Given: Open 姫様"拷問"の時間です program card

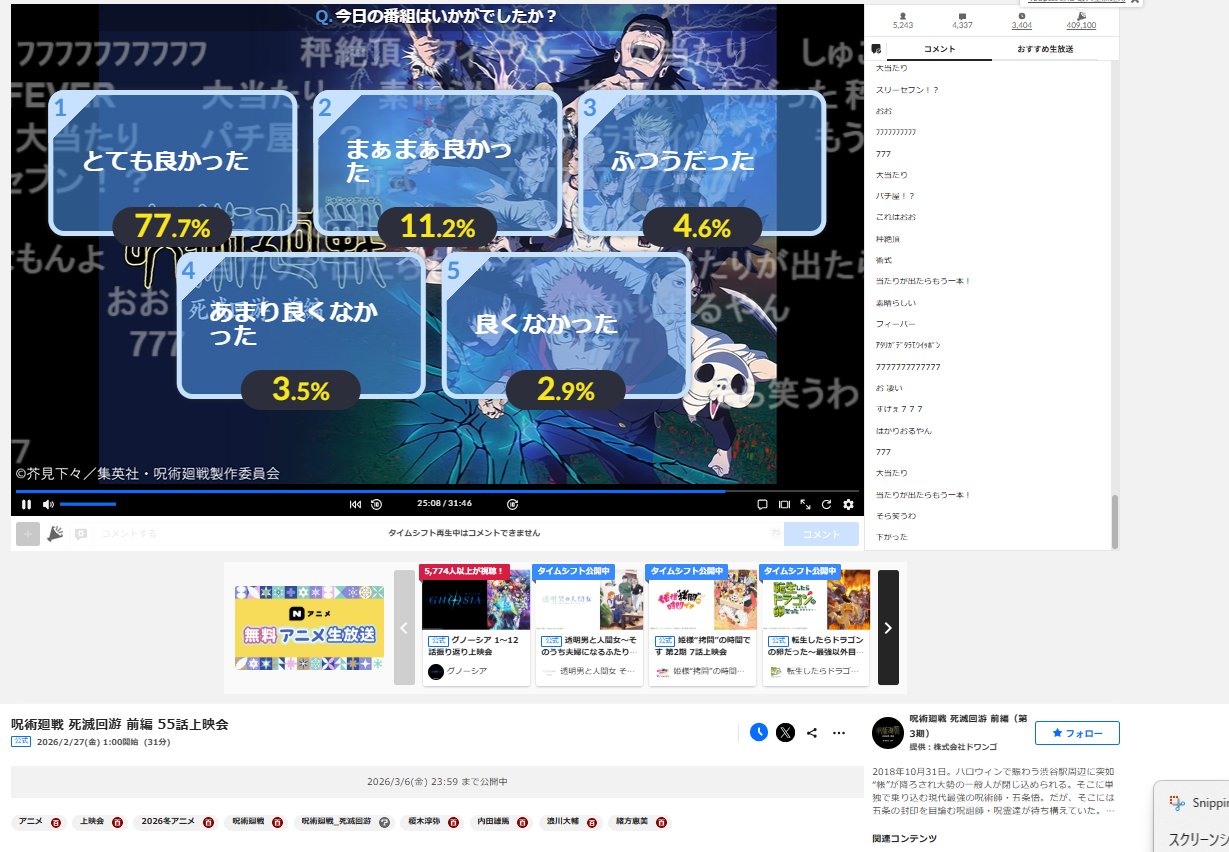Looking at the screenshot, I should (x=702, y=626).
